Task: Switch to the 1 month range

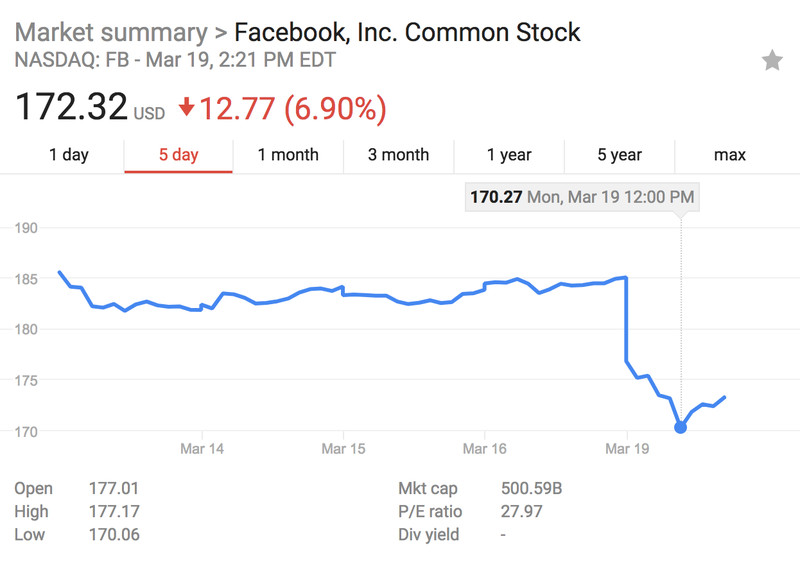Action: (x=288, y=155)
